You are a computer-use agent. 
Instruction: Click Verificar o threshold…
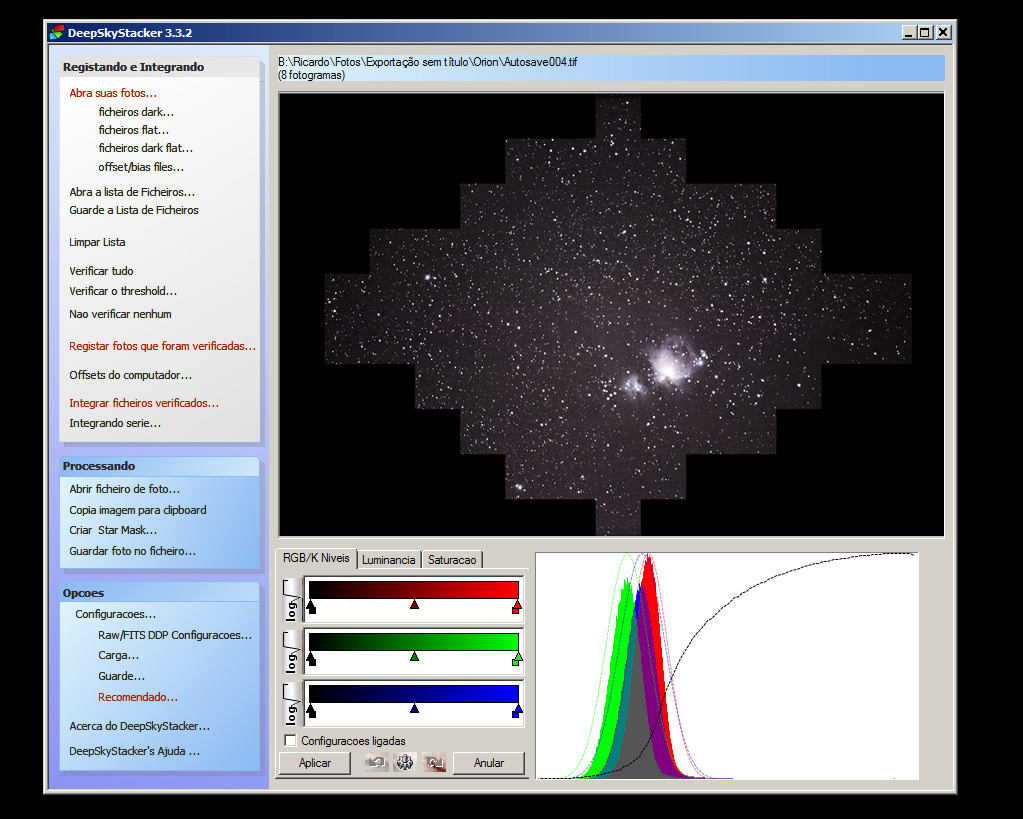click(x=123, y=291)
